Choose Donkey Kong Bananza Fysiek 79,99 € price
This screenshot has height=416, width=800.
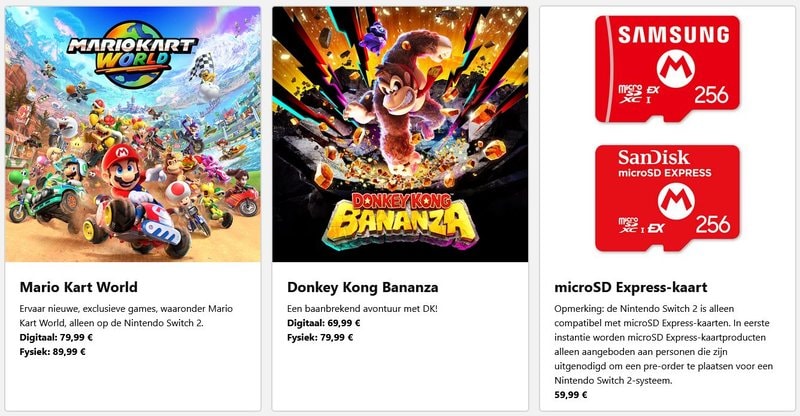tap(326, 338)
